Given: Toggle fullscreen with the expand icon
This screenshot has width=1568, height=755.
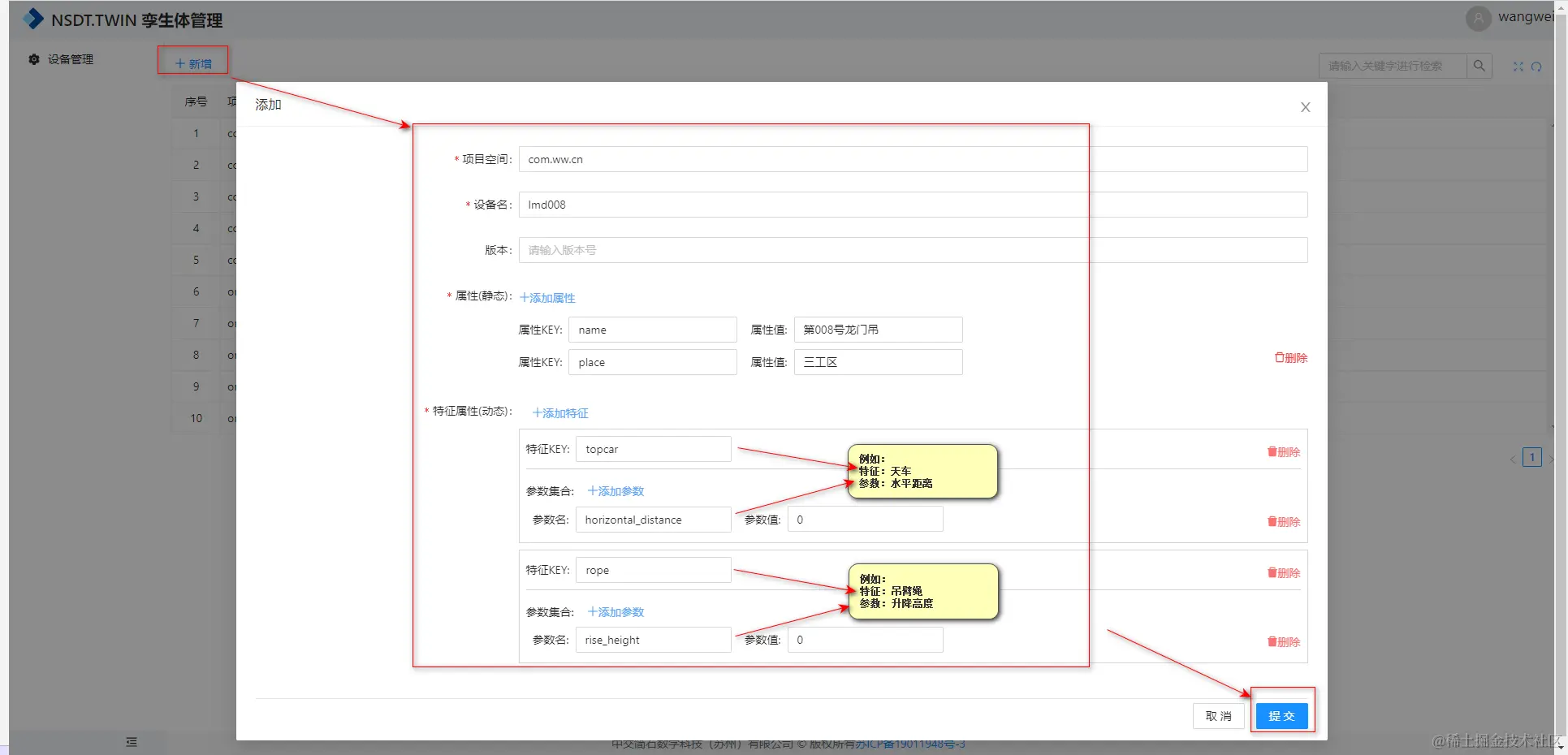Looking at the screenshot, I should point(1518,67).
